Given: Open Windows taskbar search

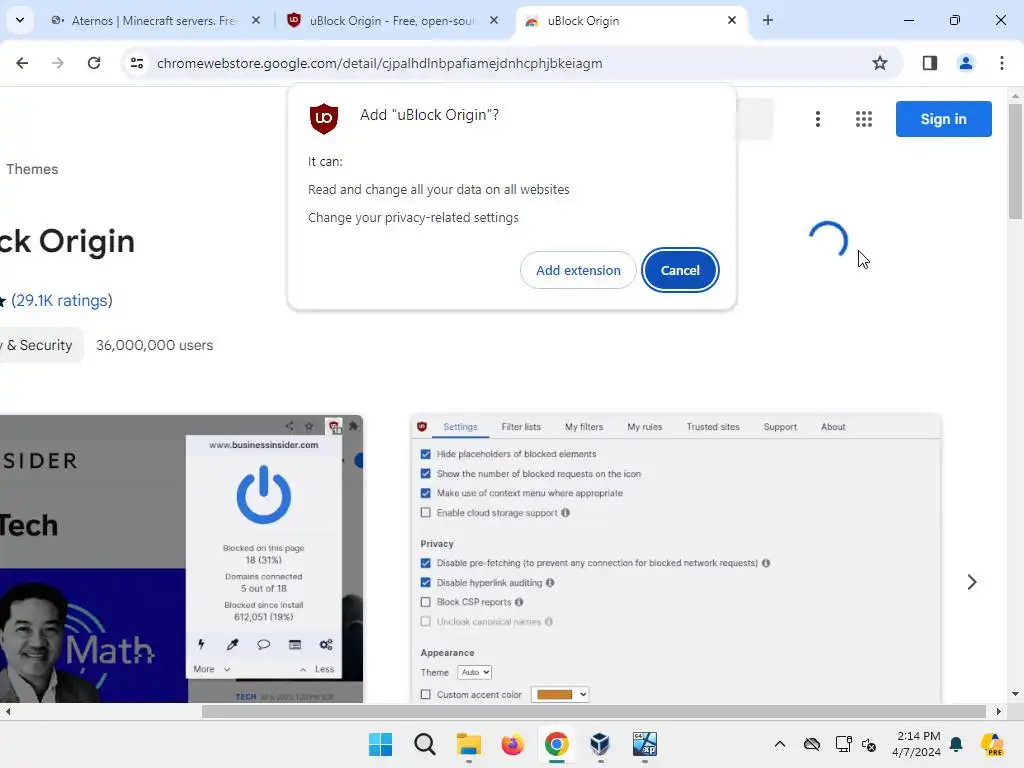Looking at the screenshot, I should (x=424, y=744).
